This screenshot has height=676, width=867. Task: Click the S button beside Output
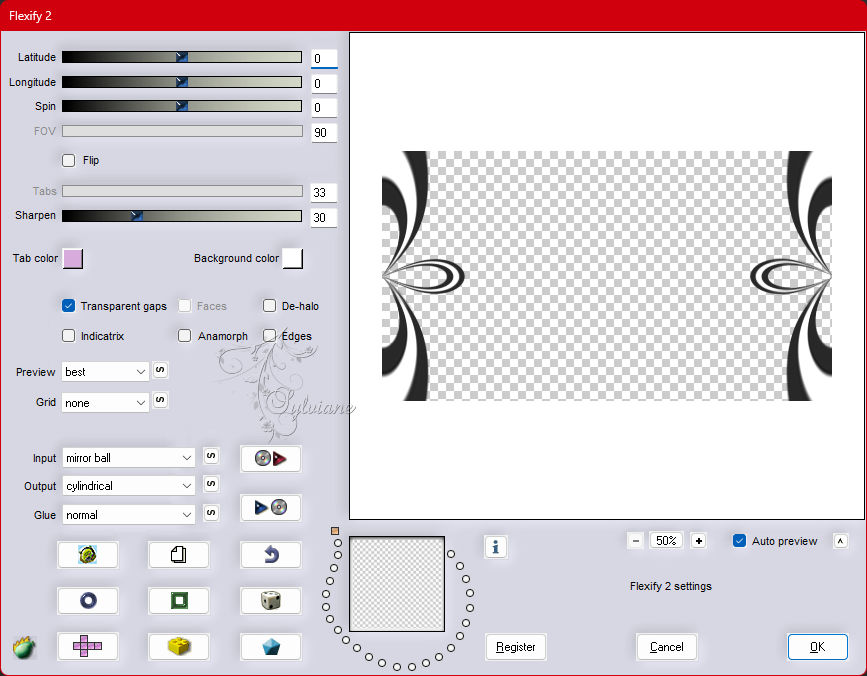coord(211,484)
